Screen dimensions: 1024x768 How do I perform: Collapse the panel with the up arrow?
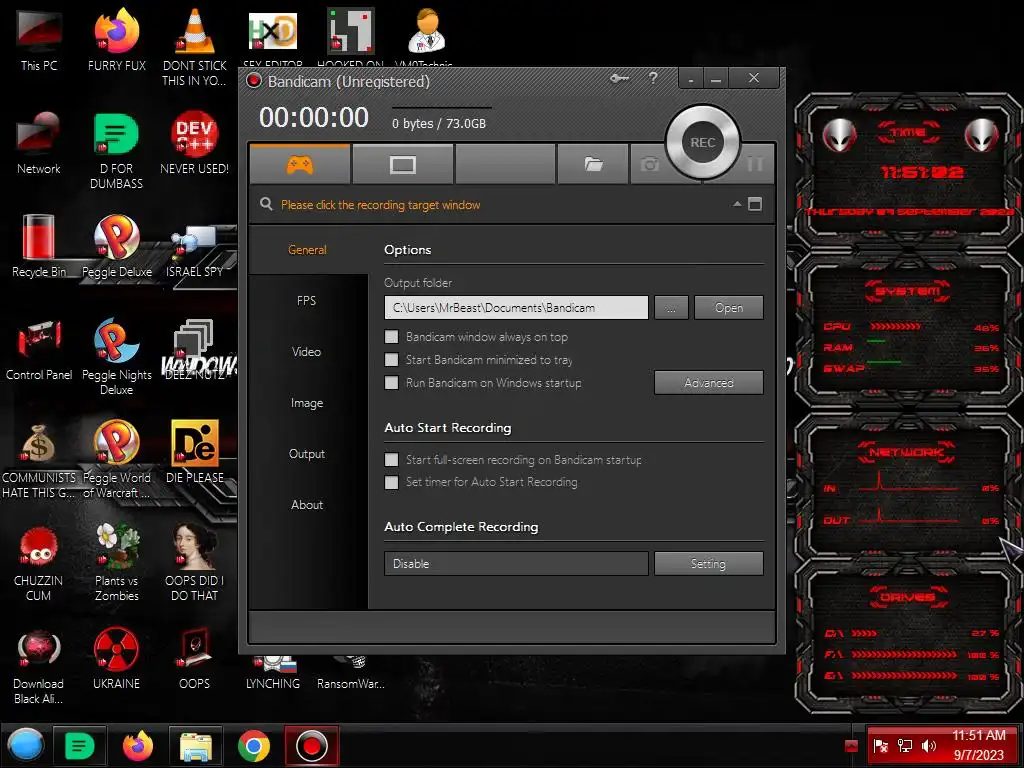click(737, 204)
